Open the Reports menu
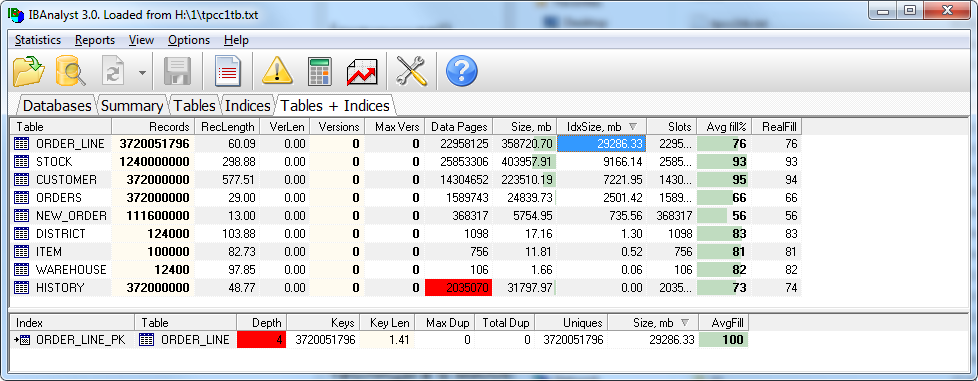978x381 pixels. coord(95,40)
